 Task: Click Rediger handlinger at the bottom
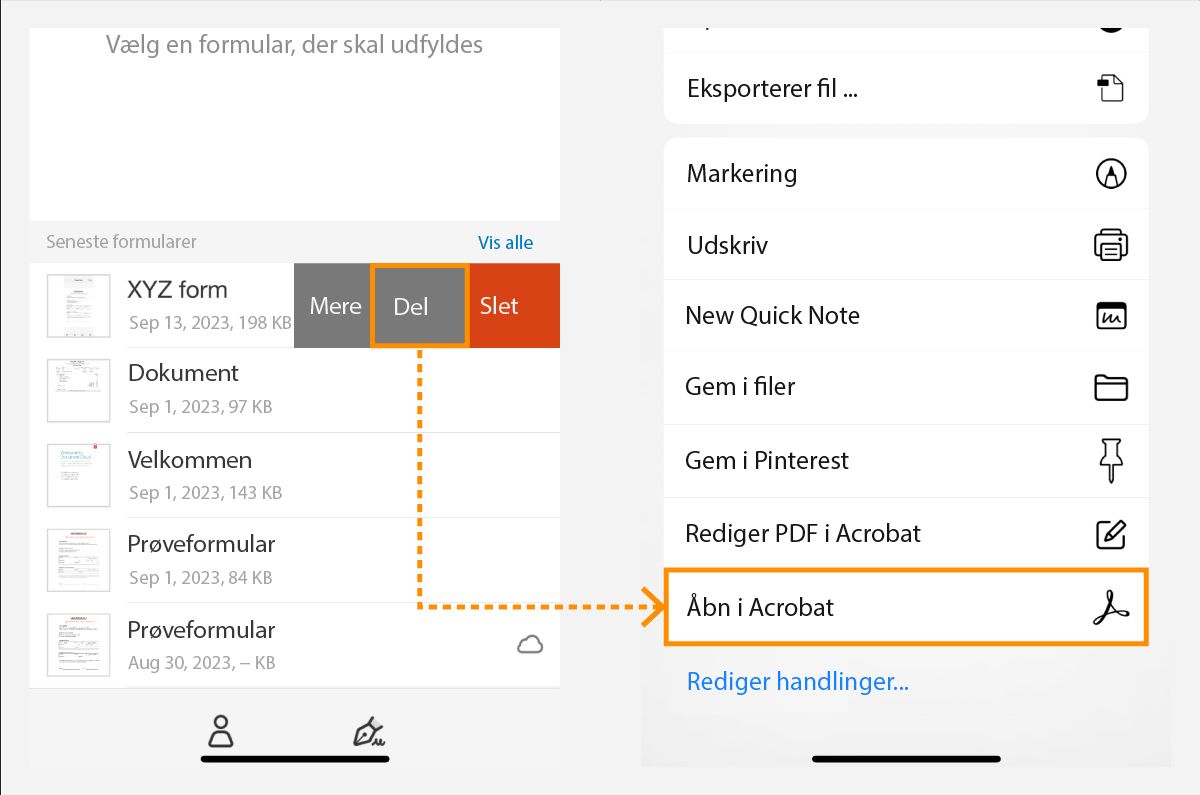tap(797, 681)
